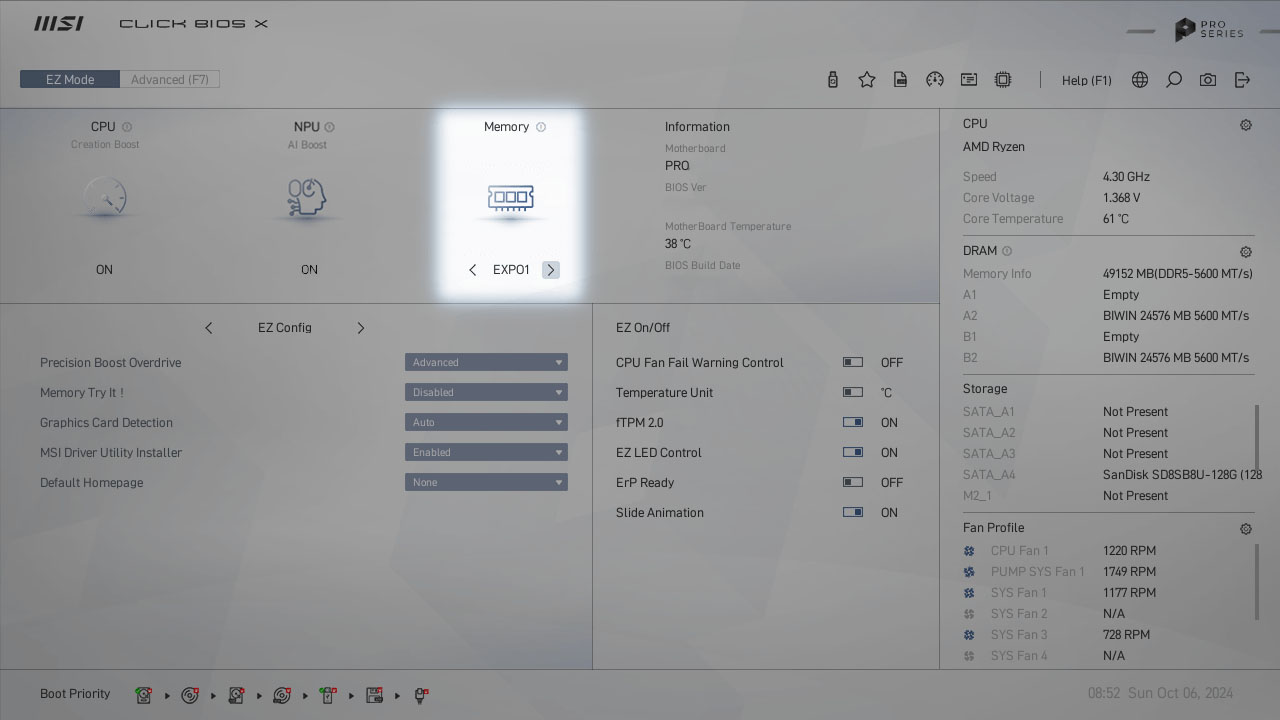
Task: Click the CPU chip icon in toolbar
Action: 1003,80
